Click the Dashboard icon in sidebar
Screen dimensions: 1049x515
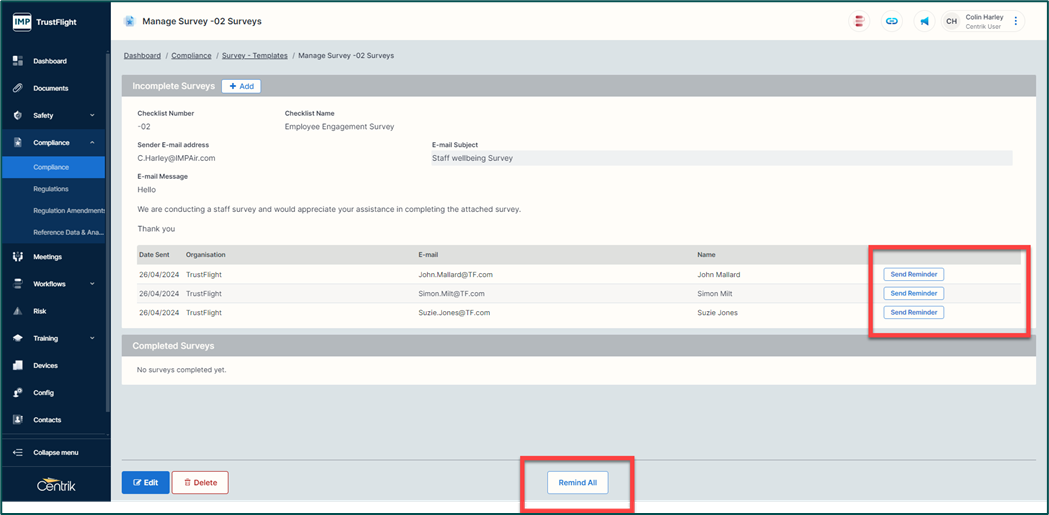coord(18,61)
